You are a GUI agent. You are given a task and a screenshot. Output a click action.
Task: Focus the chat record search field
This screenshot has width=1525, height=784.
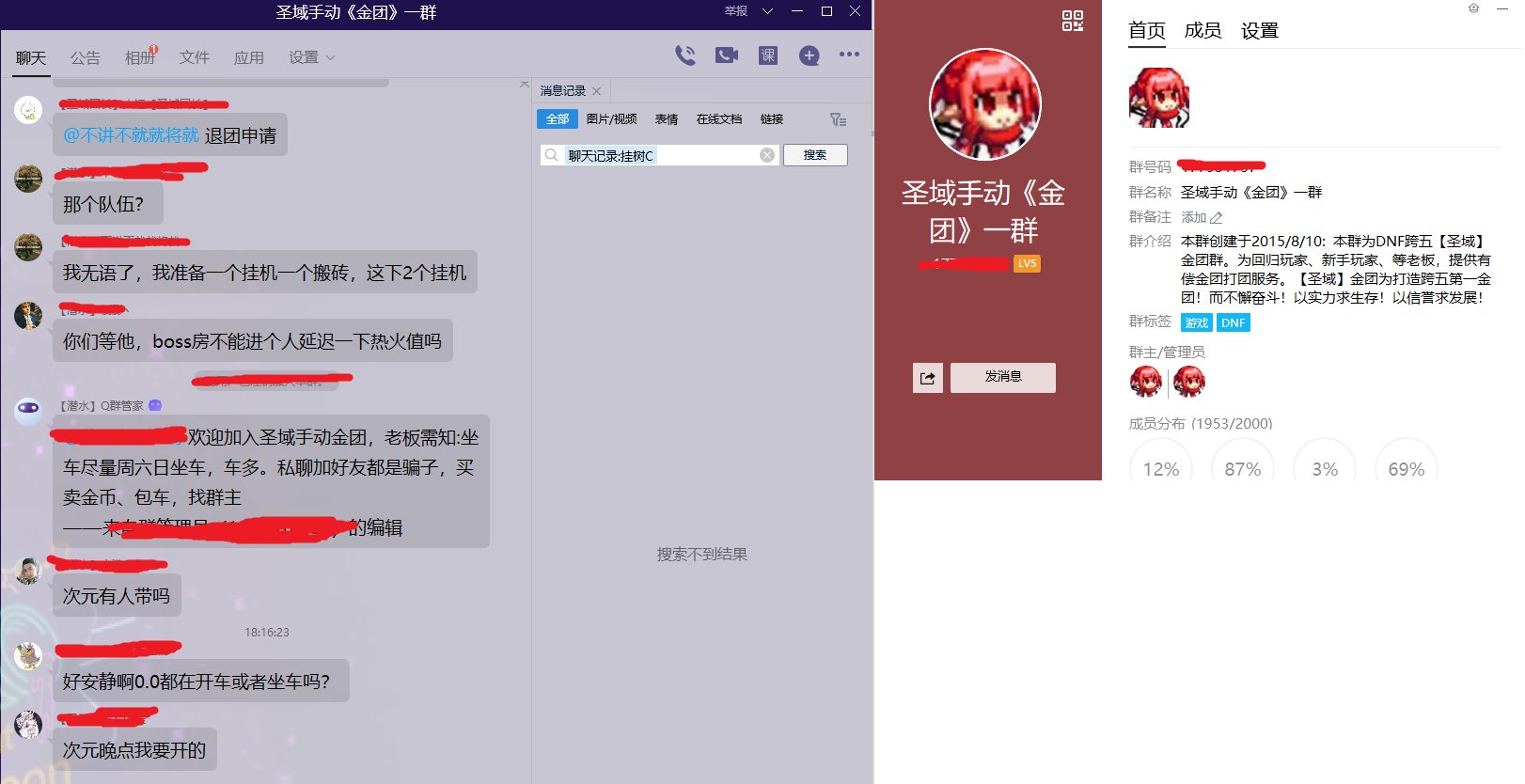pos(659,155)
